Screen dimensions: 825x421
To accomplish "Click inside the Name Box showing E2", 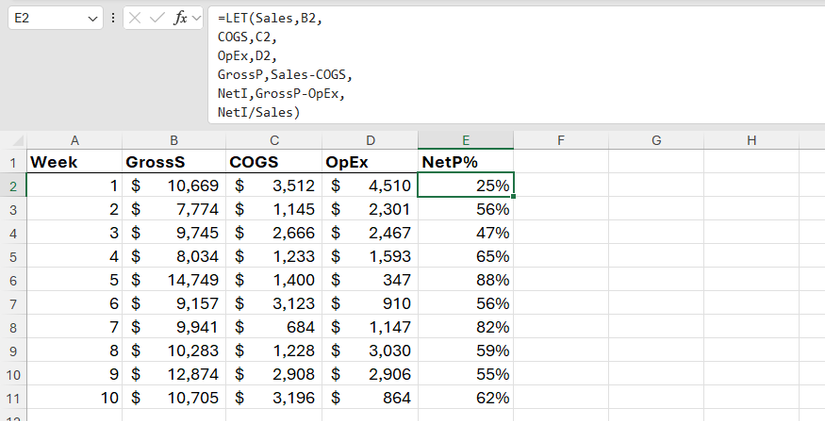I will (45, 19).
